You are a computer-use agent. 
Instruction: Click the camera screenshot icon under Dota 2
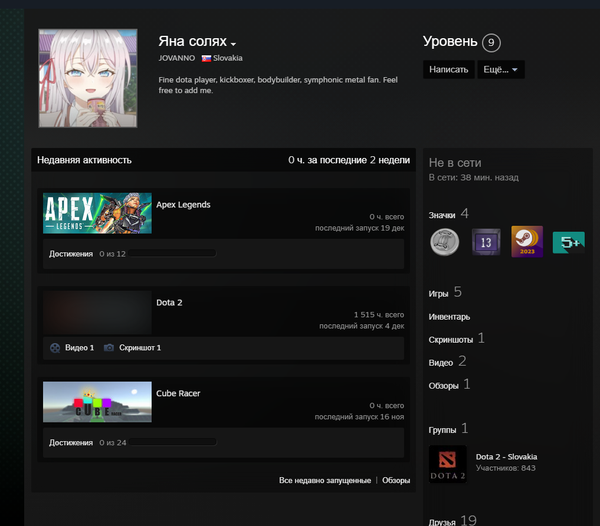tap(109, 348)
